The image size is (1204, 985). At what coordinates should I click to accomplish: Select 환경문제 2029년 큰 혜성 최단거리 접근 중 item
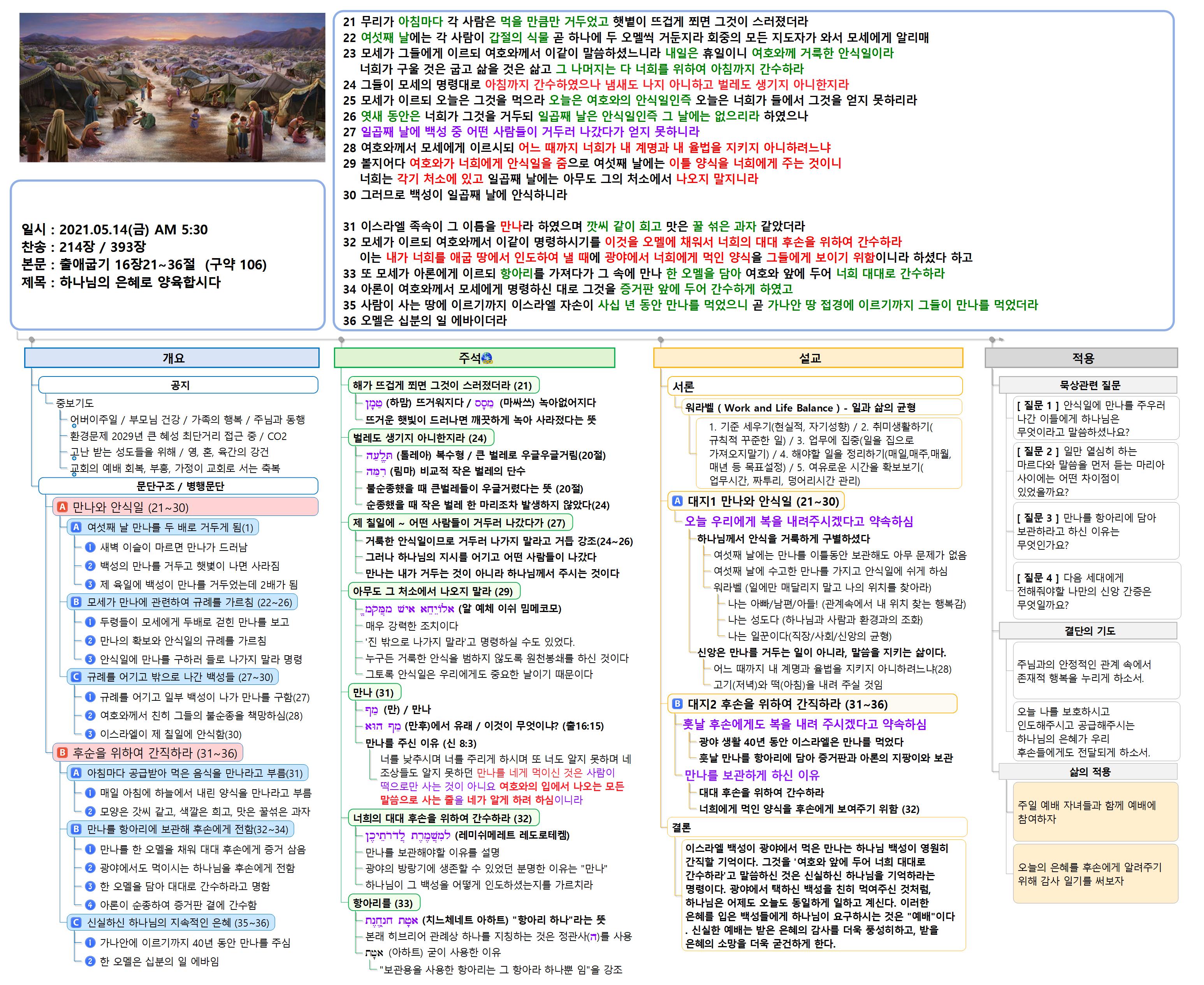pyautogui.click(x=178, y=436)
